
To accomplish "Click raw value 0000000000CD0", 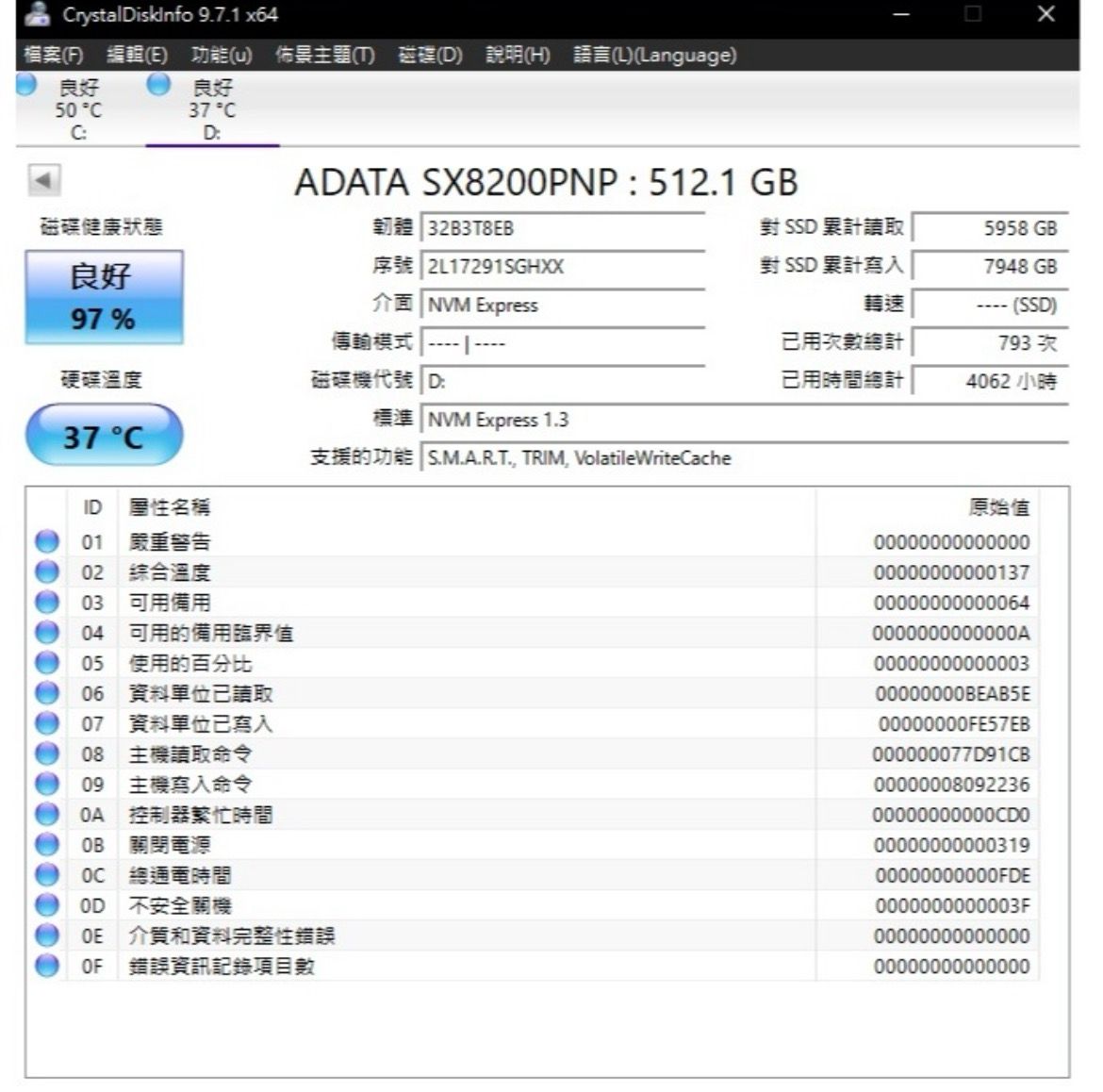I will [951, 814].
